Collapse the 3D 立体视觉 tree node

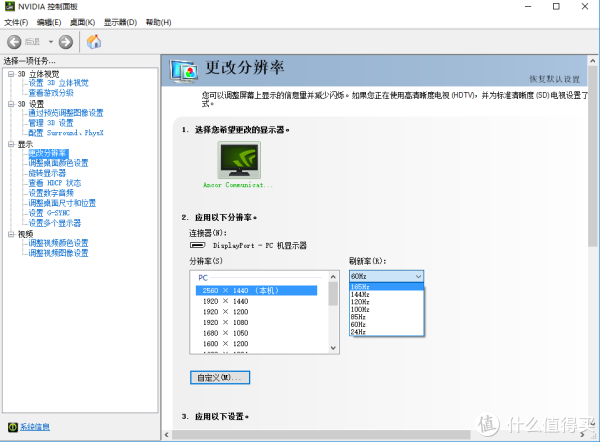11,74
